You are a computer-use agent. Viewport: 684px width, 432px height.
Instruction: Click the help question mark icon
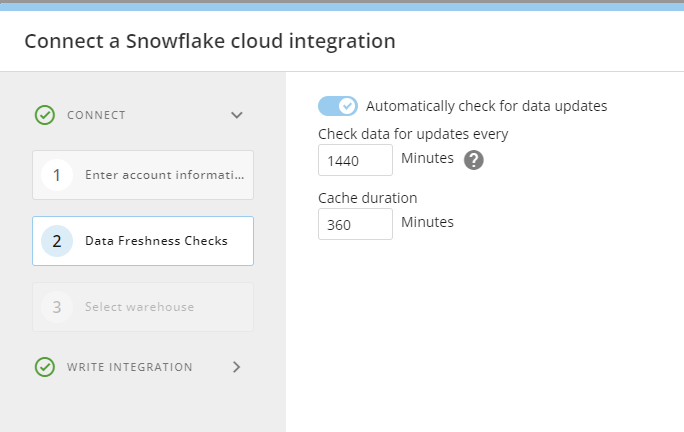click(x=474, y=160)
